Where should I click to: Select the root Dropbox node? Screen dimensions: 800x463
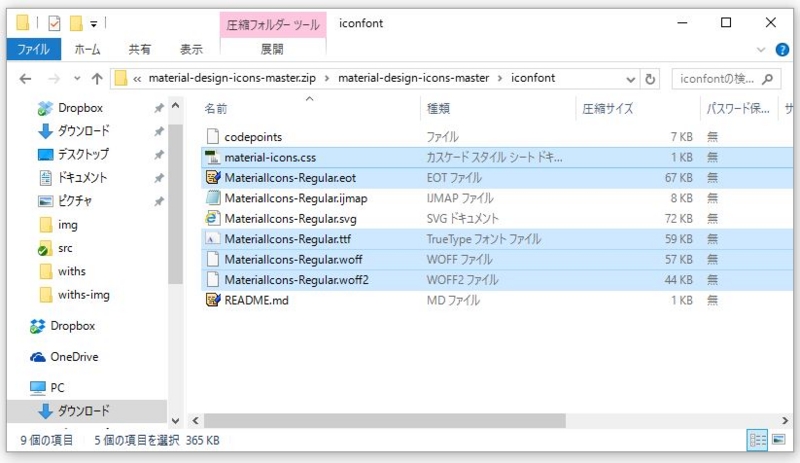tap(72, 326)
